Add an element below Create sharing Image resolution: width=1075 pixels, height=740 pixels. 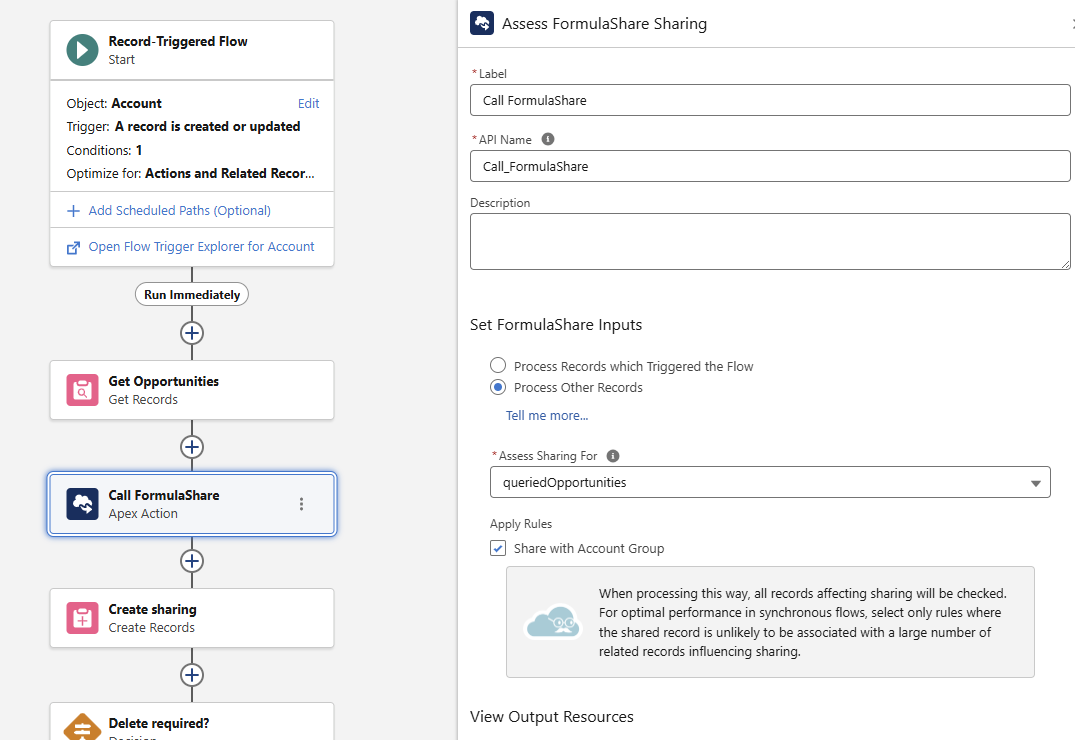(x=191, y=675)
